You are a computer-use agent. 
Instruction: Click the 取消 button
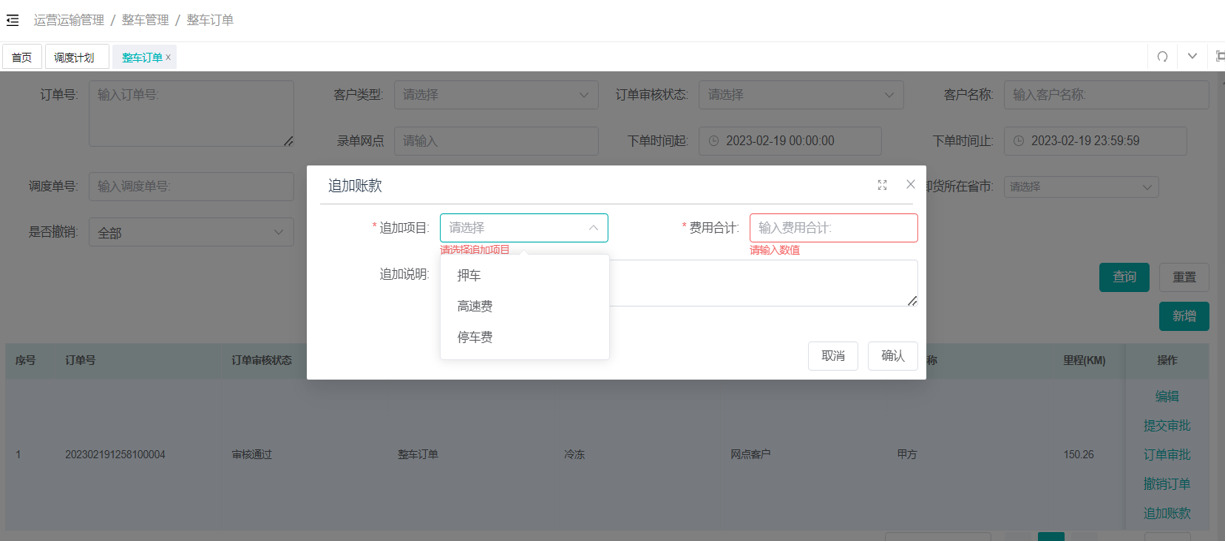pyautogui.click(x=833, y=356)
